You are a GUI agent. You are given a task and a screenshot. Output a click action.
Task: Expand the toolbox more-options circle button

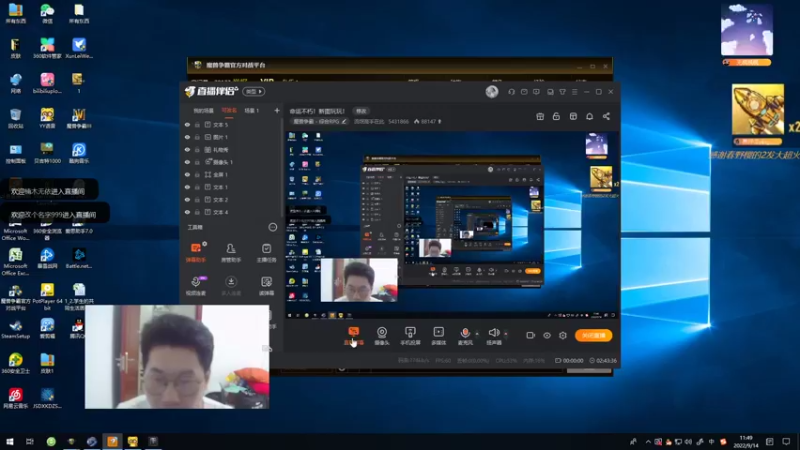point(273,227)
